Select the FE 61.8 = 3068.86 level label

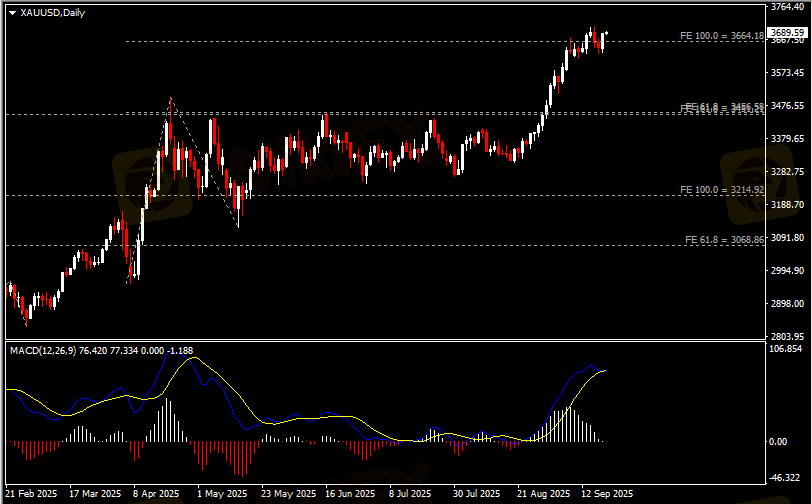[724, 240]
